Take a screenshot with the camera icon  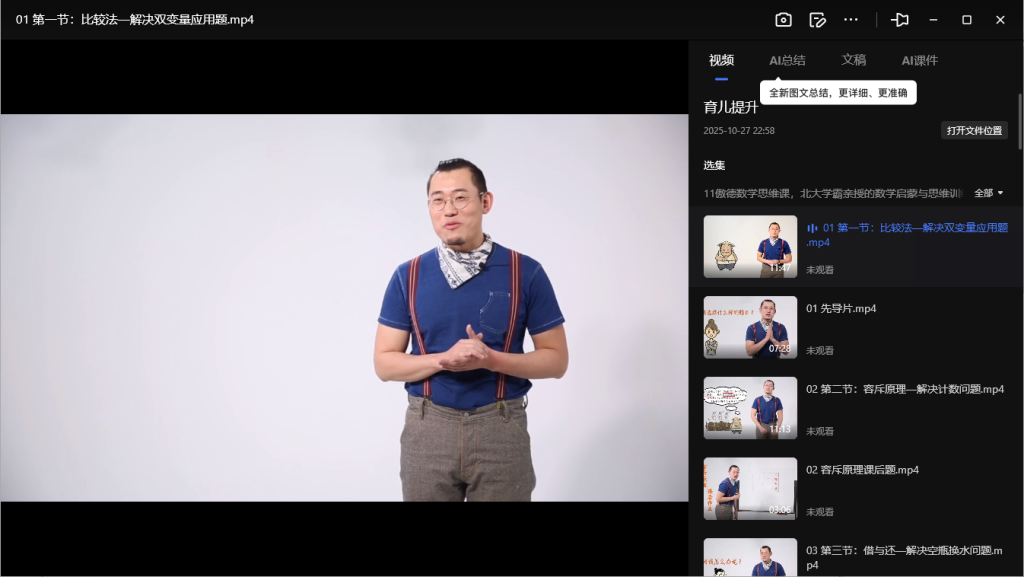783,20
